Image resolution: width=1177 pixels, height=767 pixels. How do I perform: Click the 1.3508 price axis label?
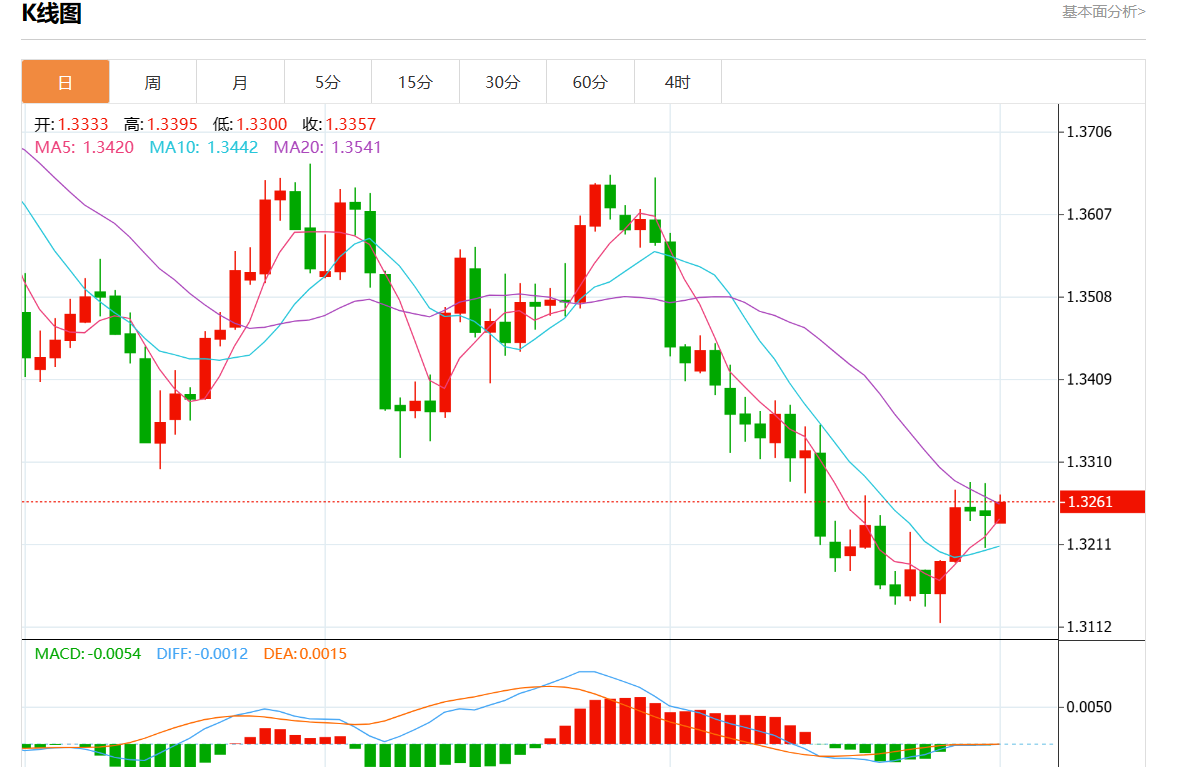click(1089, 297)
